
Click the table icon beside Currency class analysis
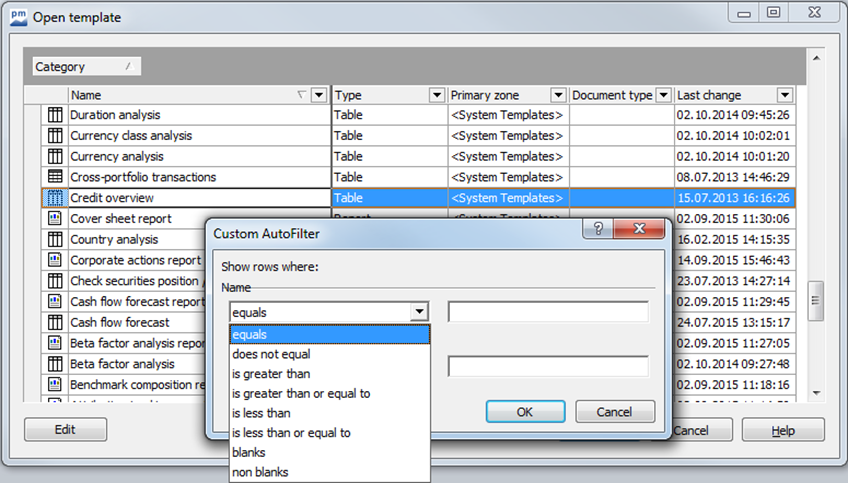tap(55, 136)
